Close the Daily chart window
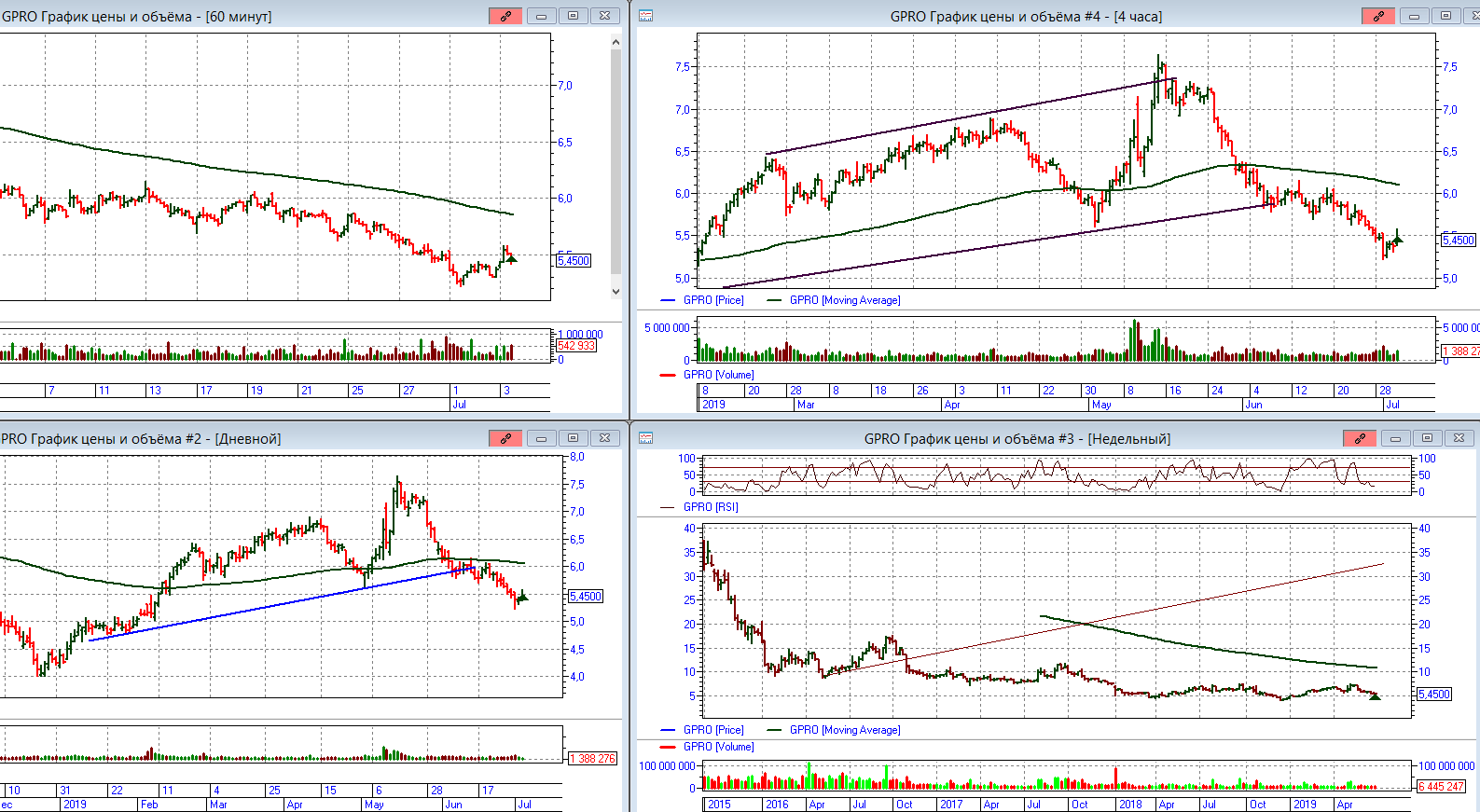Viewport: 1480px width, 812px height. pyautogui.click(x=604, y=438)
